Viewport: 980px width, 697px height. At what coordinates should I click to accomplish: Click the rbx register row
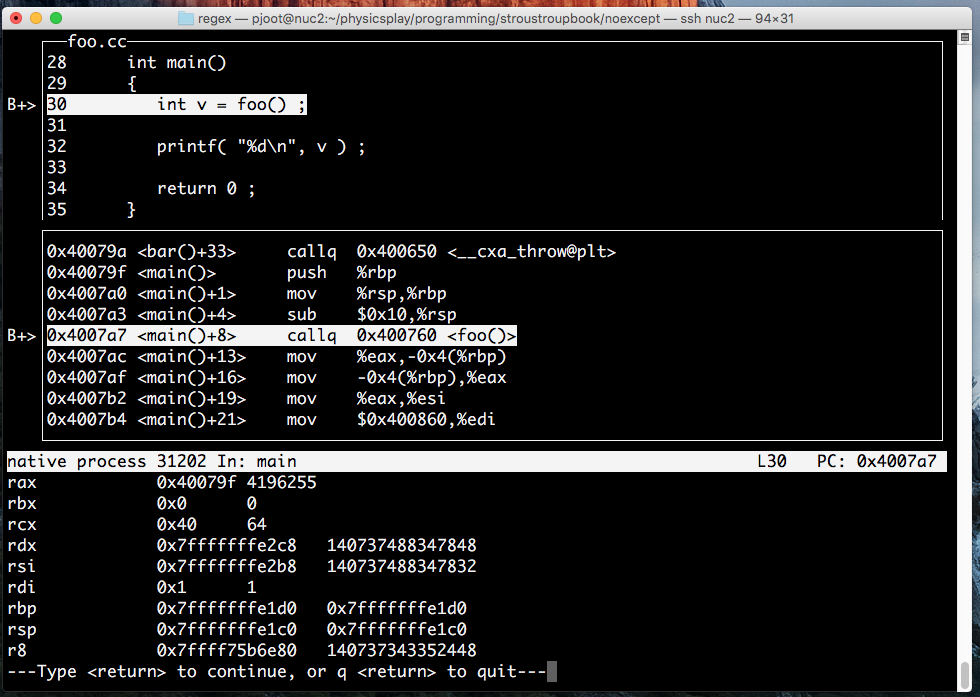[x=132, y=503]
